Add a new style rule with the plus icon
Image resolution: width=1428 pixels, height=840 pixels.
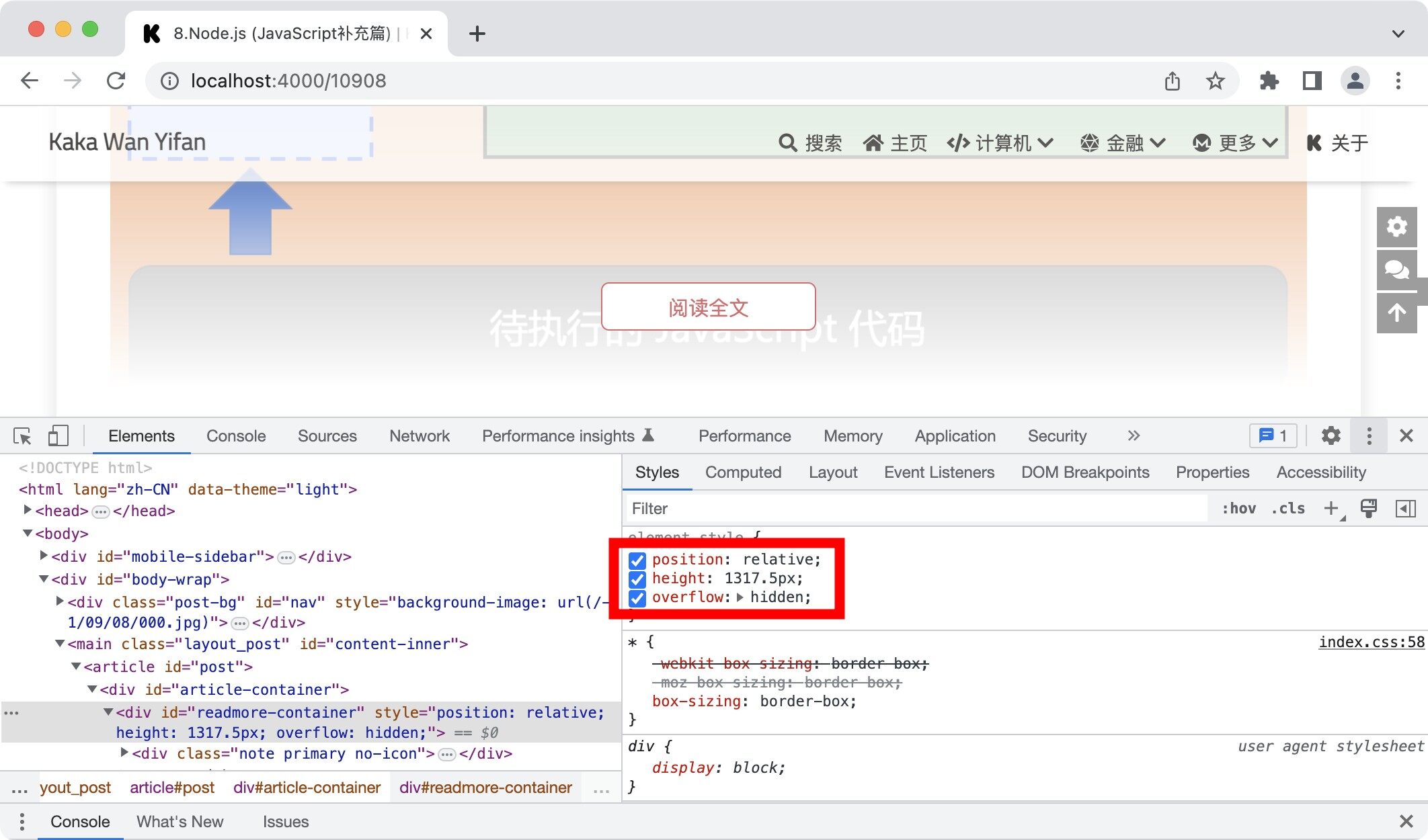point(1331,509)
